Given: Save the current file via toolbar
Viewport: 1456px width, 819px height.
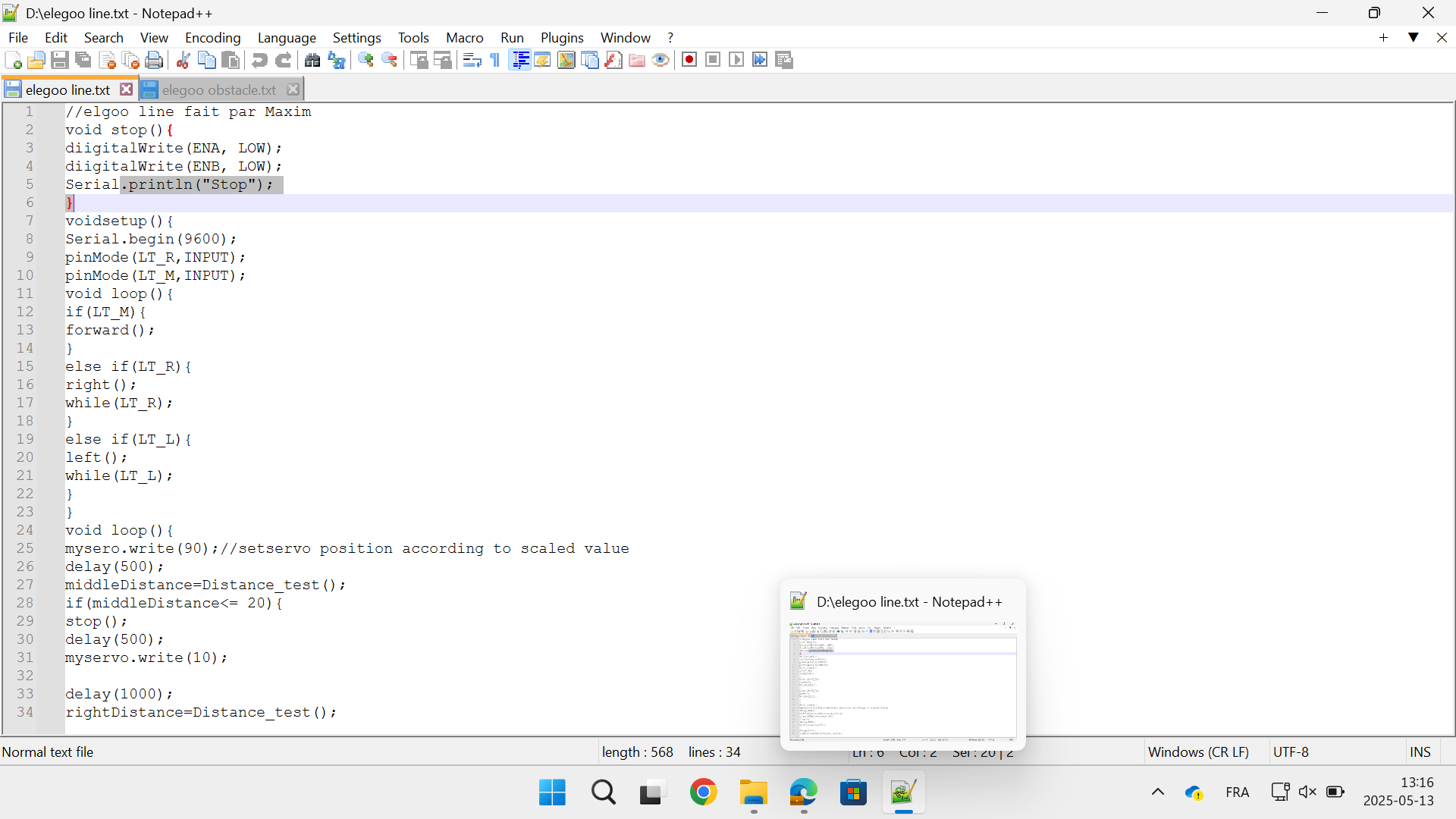Looking at the screenshot, I should pyautogui.click(x=60, y=60).
